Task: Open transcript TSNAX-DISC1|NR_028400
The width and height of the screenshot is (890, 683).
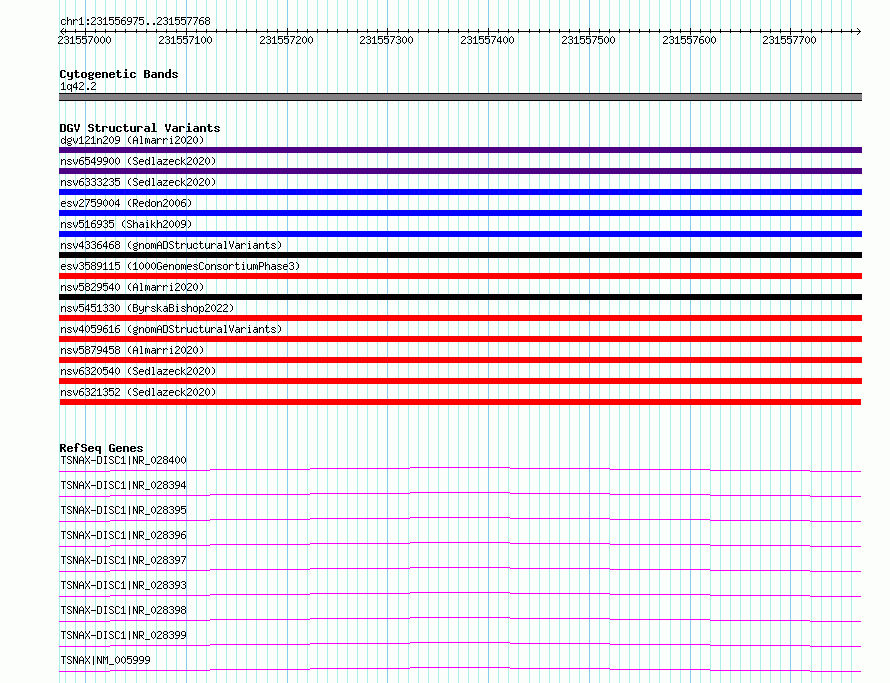Action: 123,460
